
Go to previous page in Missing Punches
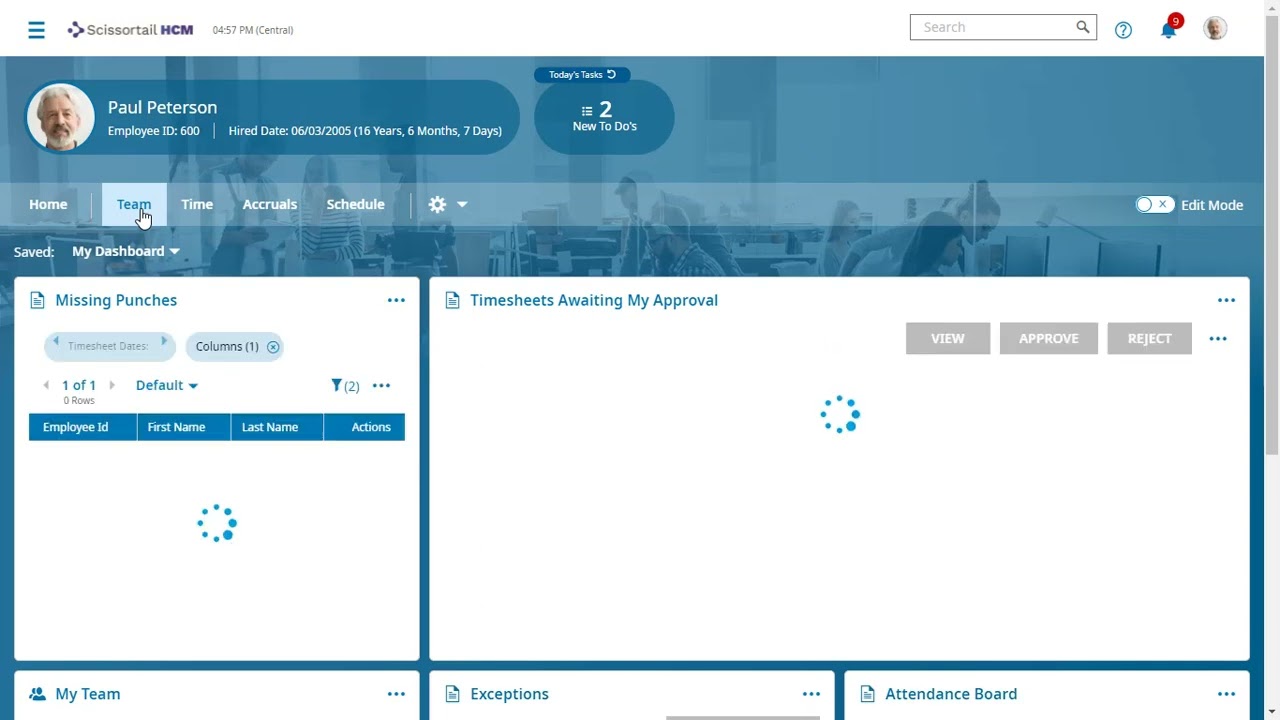[46, 385]
